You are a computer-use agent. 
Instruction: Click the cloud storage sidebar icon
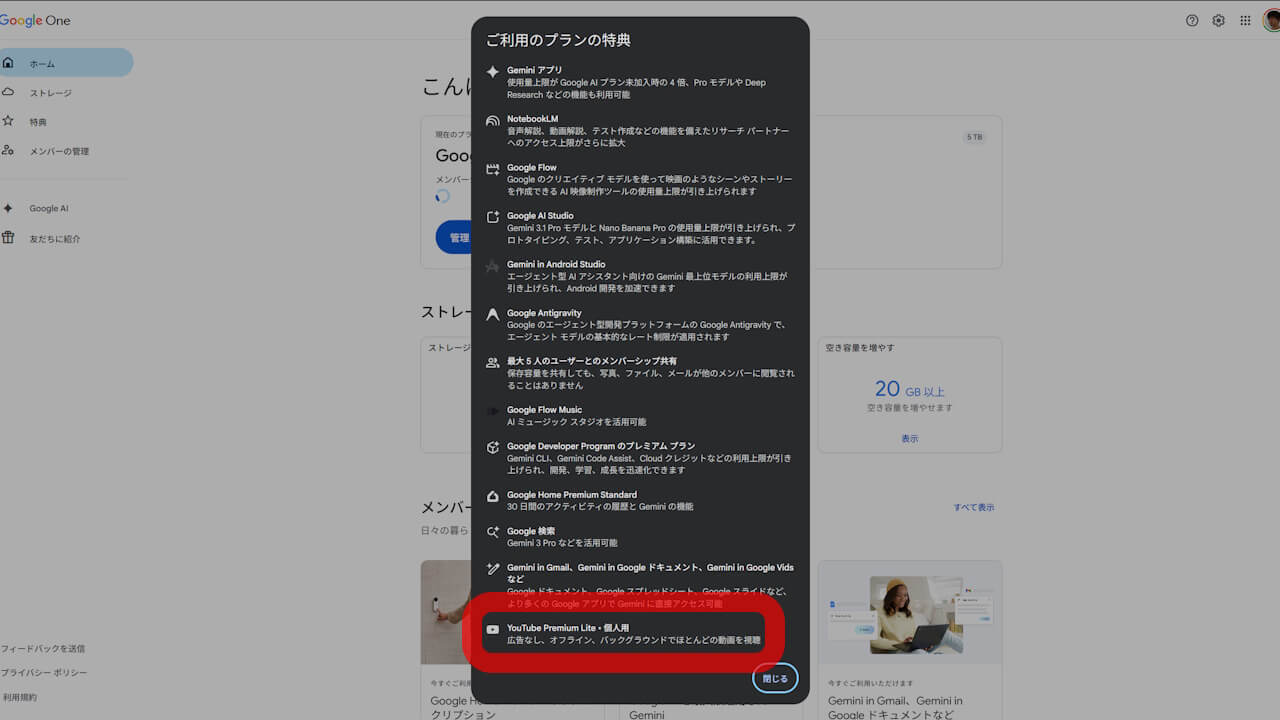(8, 92)
